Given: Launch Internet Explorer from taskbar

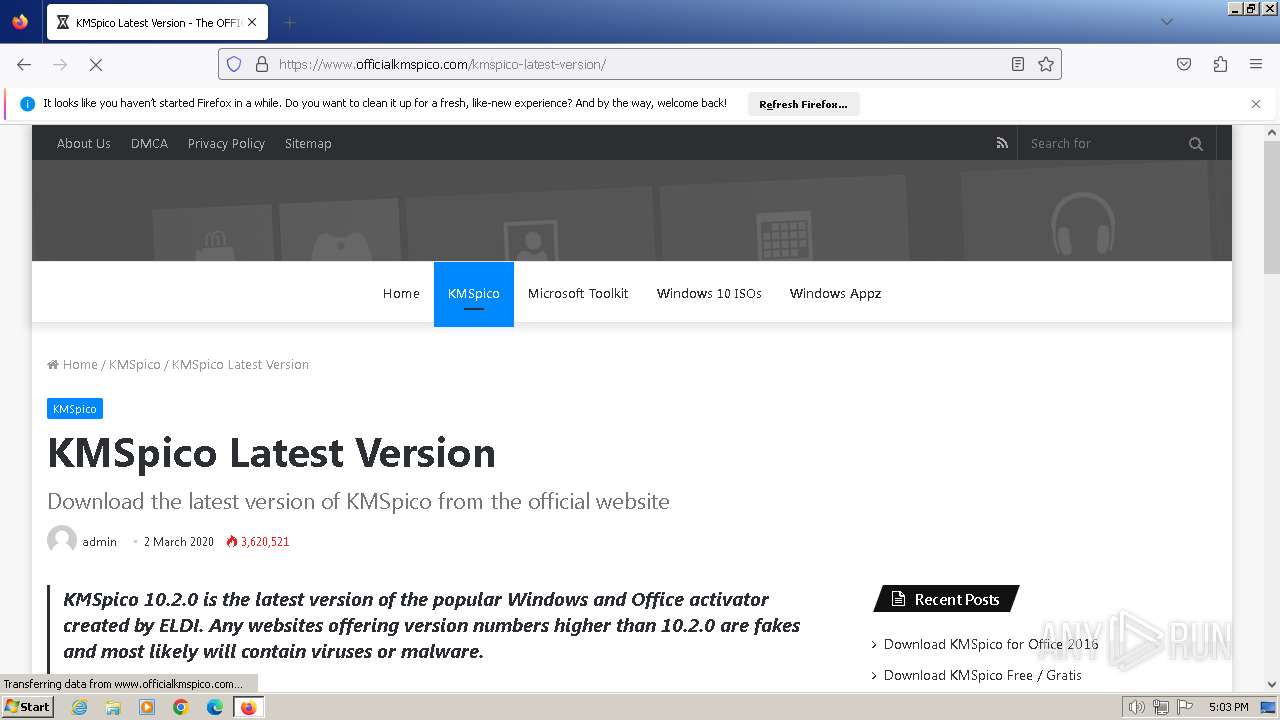Looking at the screenshot, I should tap(79, 707).
